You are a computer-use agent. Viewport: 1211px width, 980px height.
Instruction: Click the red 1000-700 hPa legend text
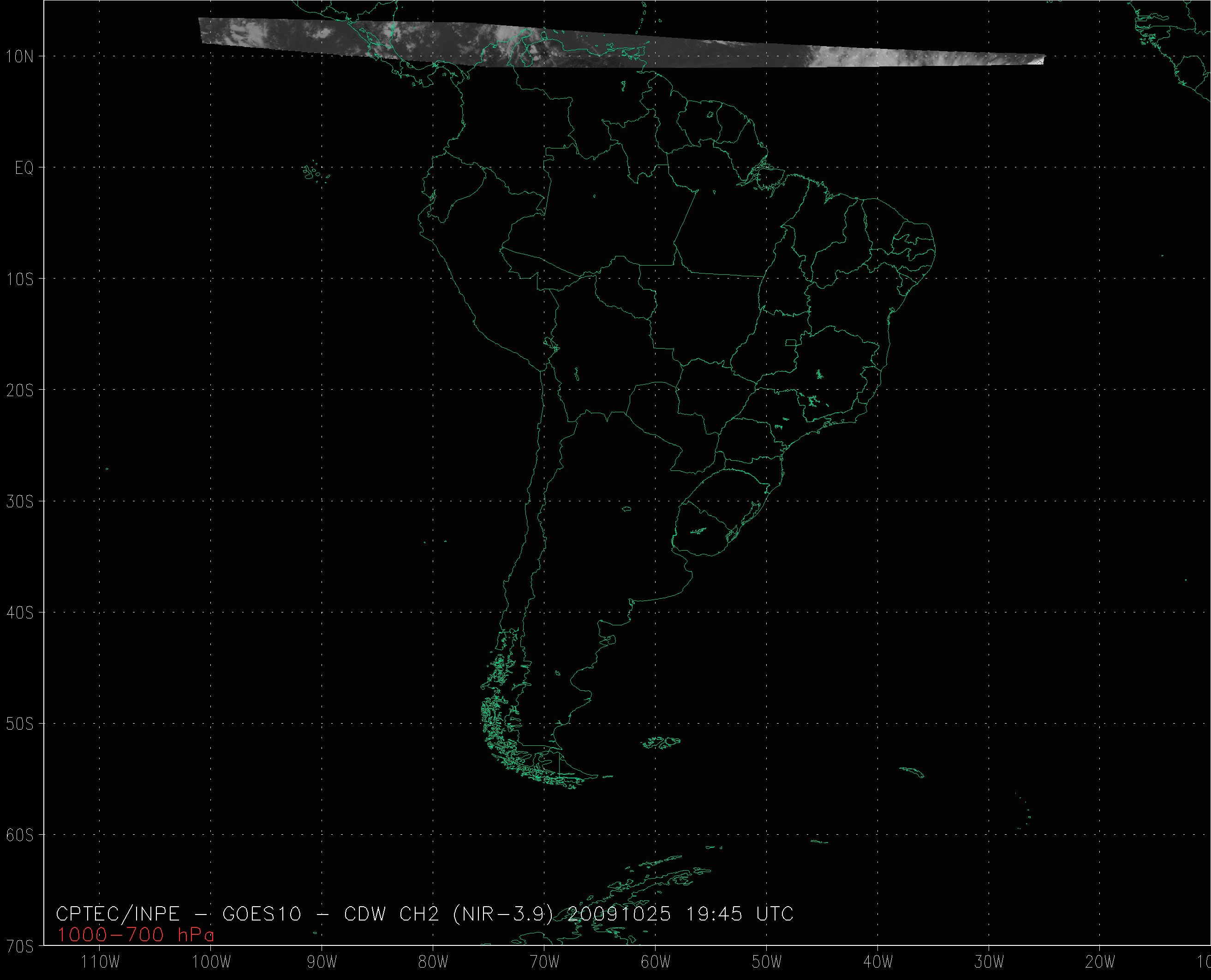pyautogui.click(x=136, y=935)
